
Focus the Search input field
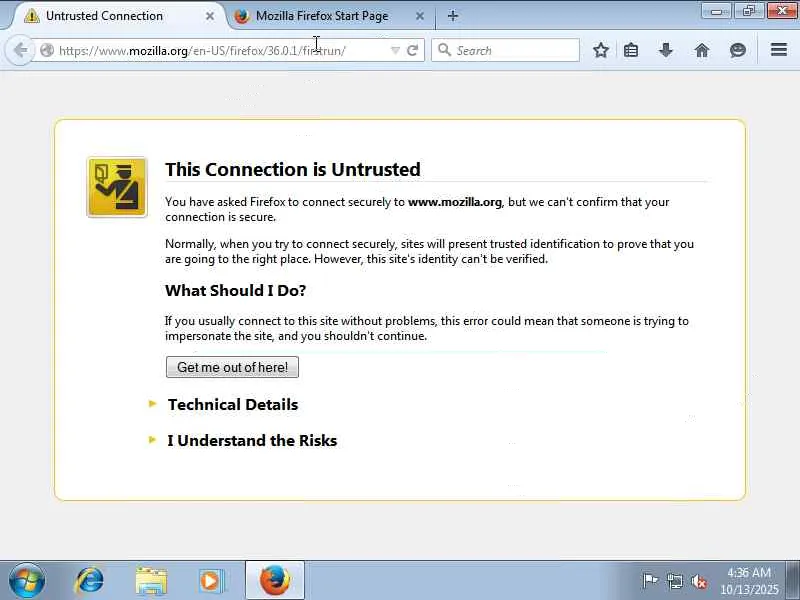coord(505,50)
